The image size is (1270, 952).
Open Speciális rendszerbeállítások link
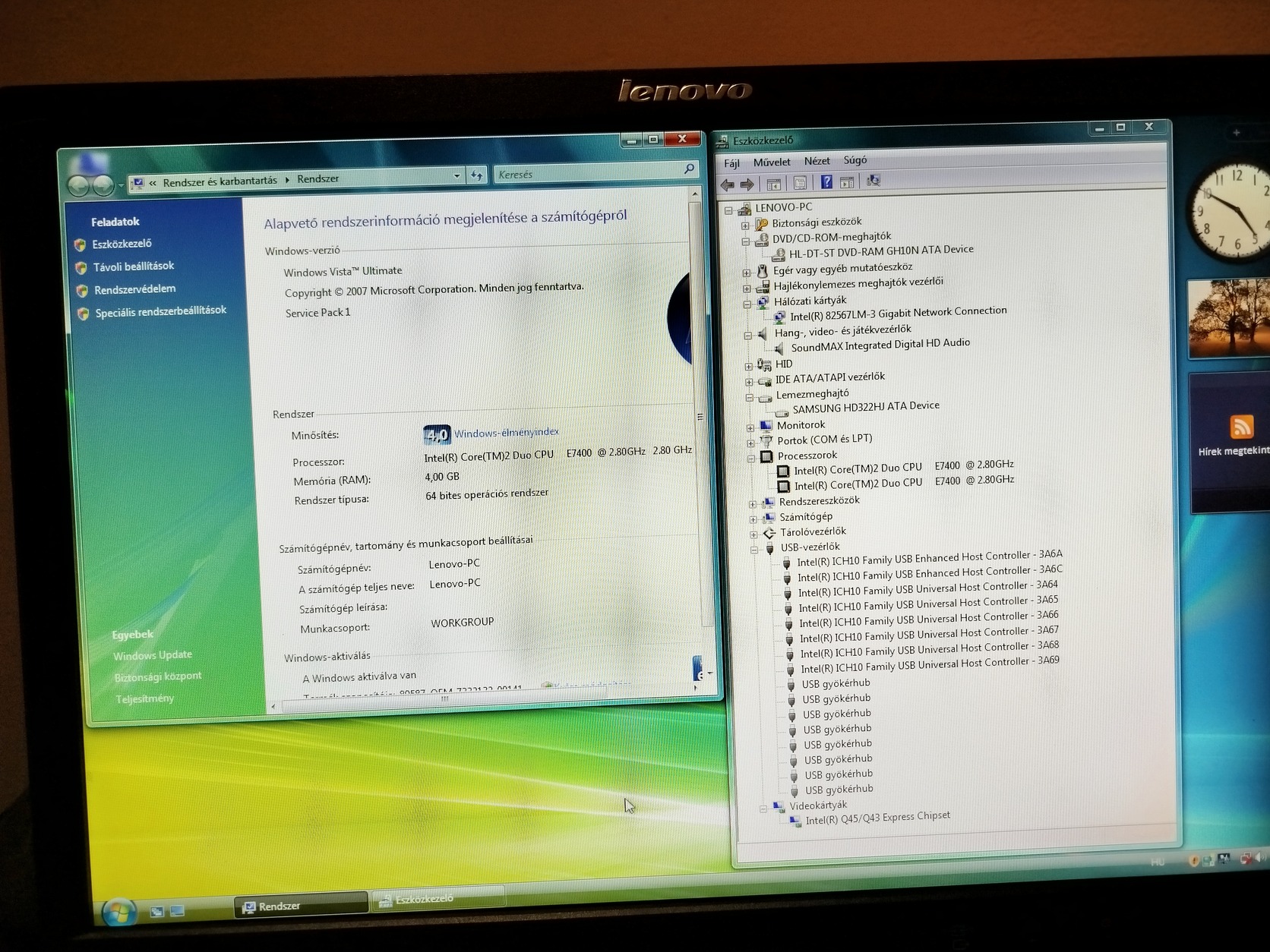coord(161,311)
